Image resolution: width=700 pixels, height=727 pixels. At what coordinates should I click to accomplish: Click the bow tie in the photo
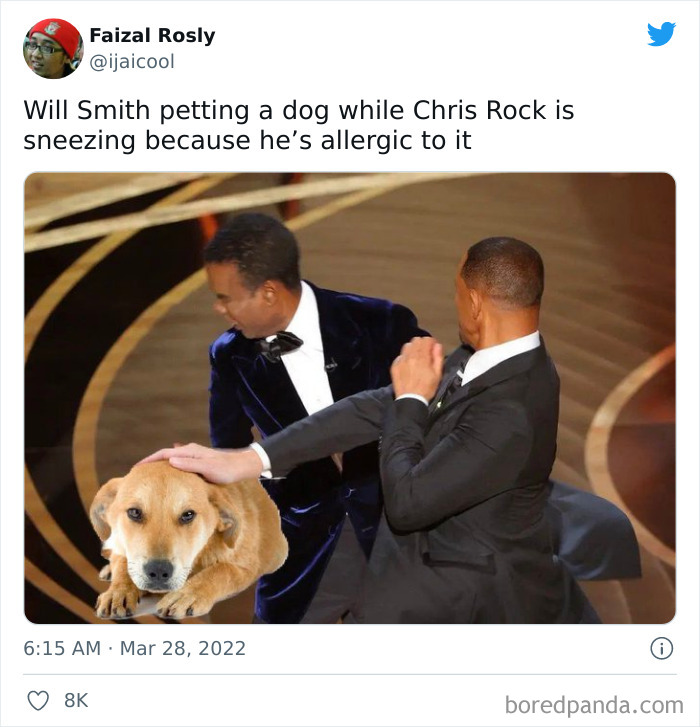point(279,345)
